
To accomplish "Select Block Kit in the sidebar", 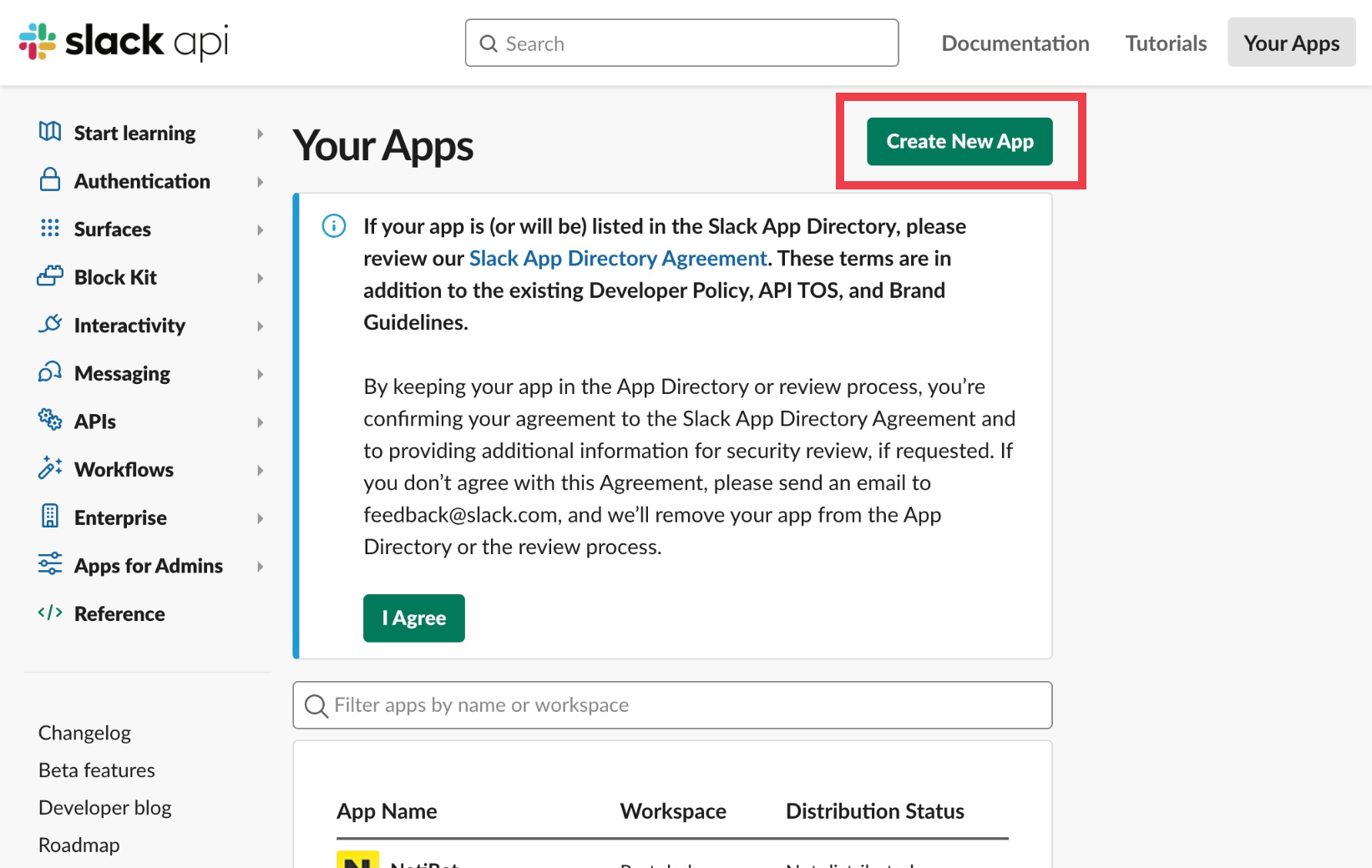I will pyautogui.click(x=115, y=278).
